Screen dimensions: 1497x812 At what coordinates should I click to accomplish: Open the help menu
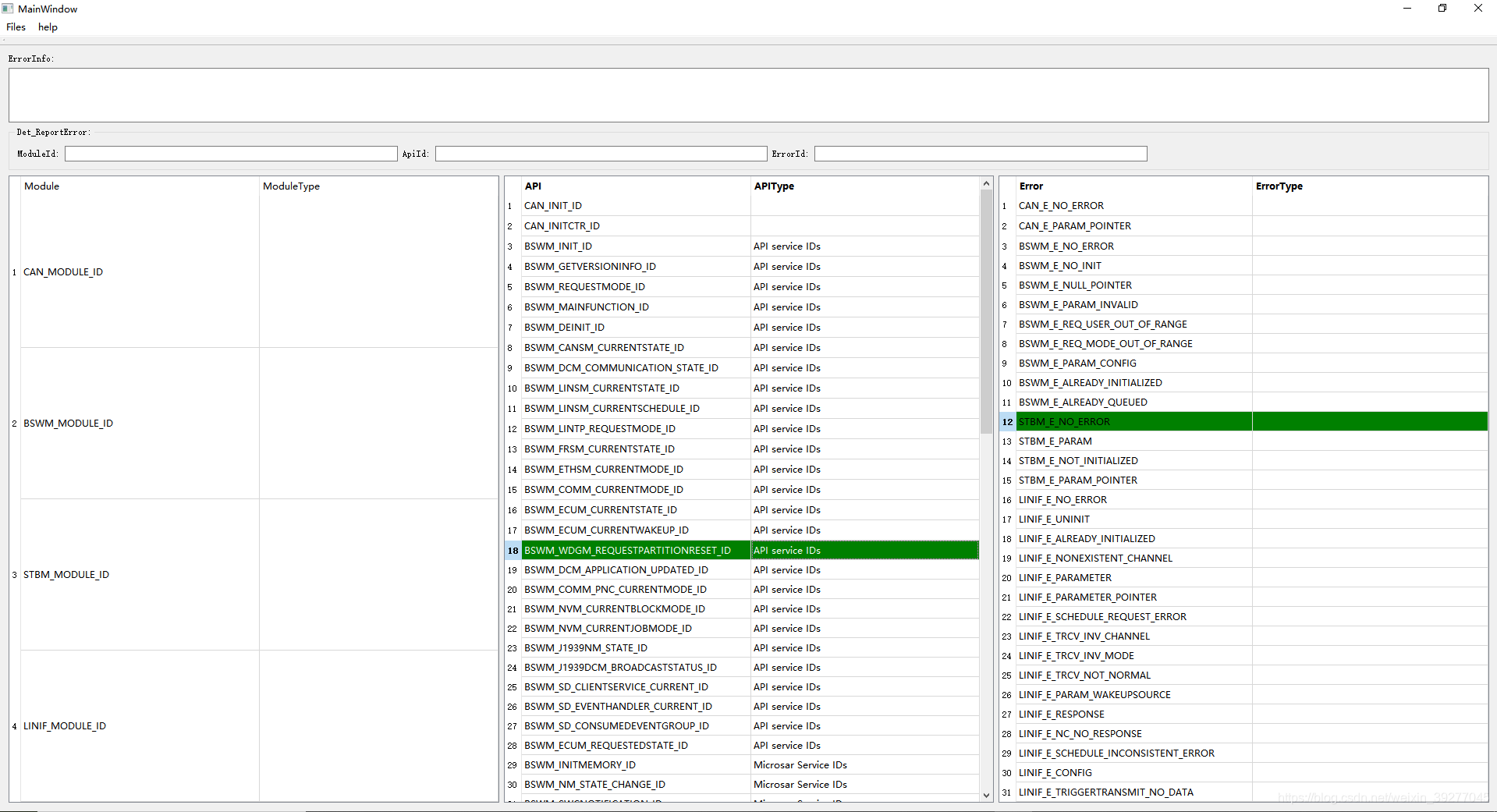[x=48, y=27]
